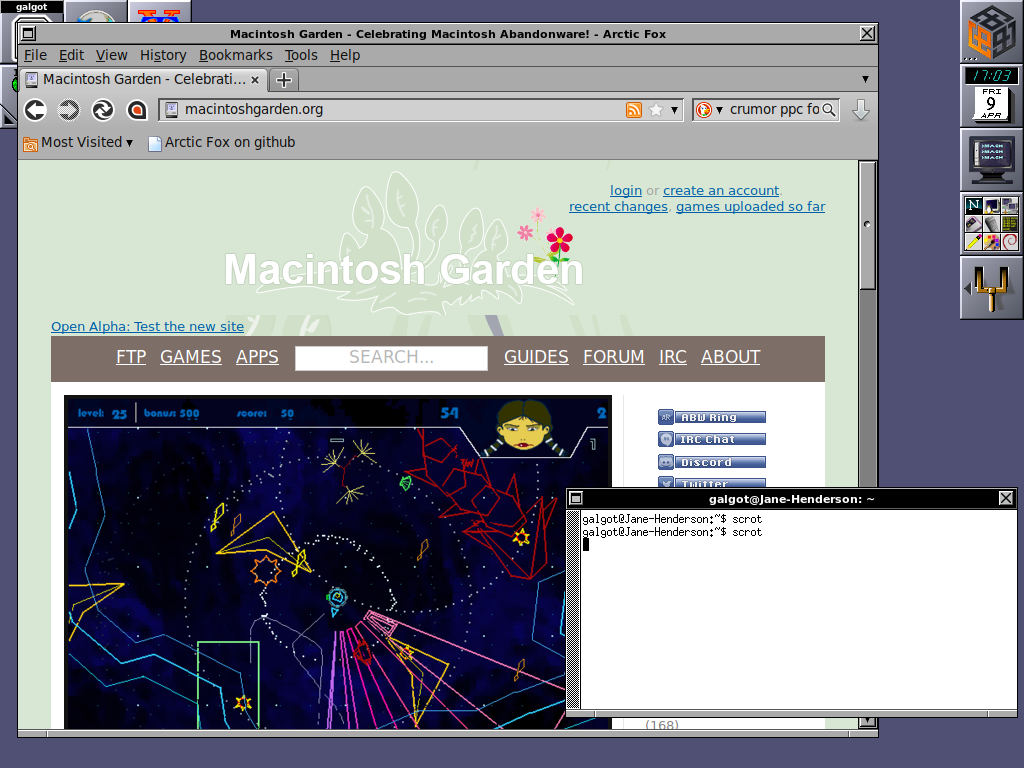Click Open Alpha: Test the new site link
The width and height of the screenshot is (1024, 768).
[x=148, y=327]
